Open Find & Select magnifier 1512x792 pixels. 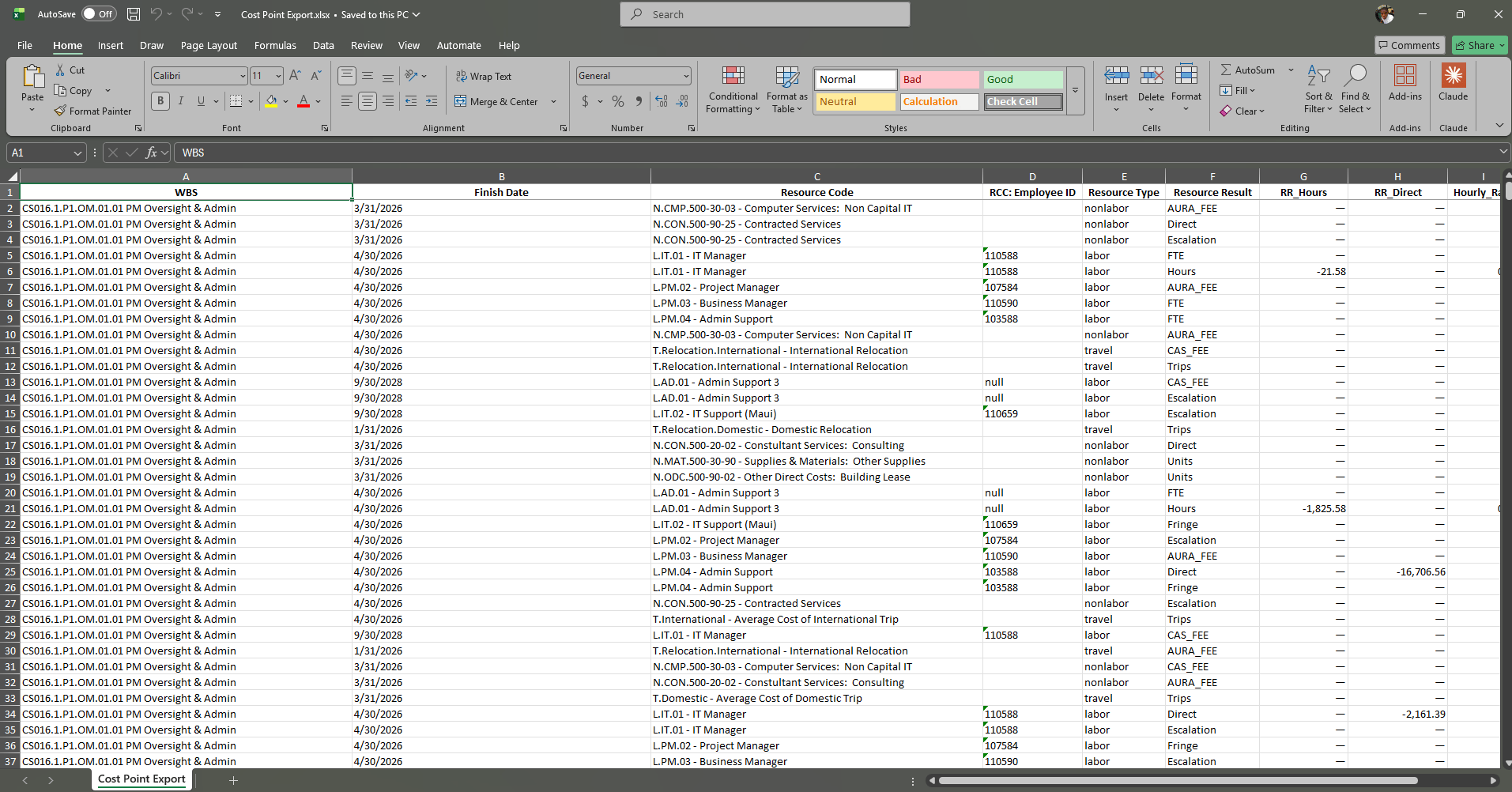click(1356, 89)
